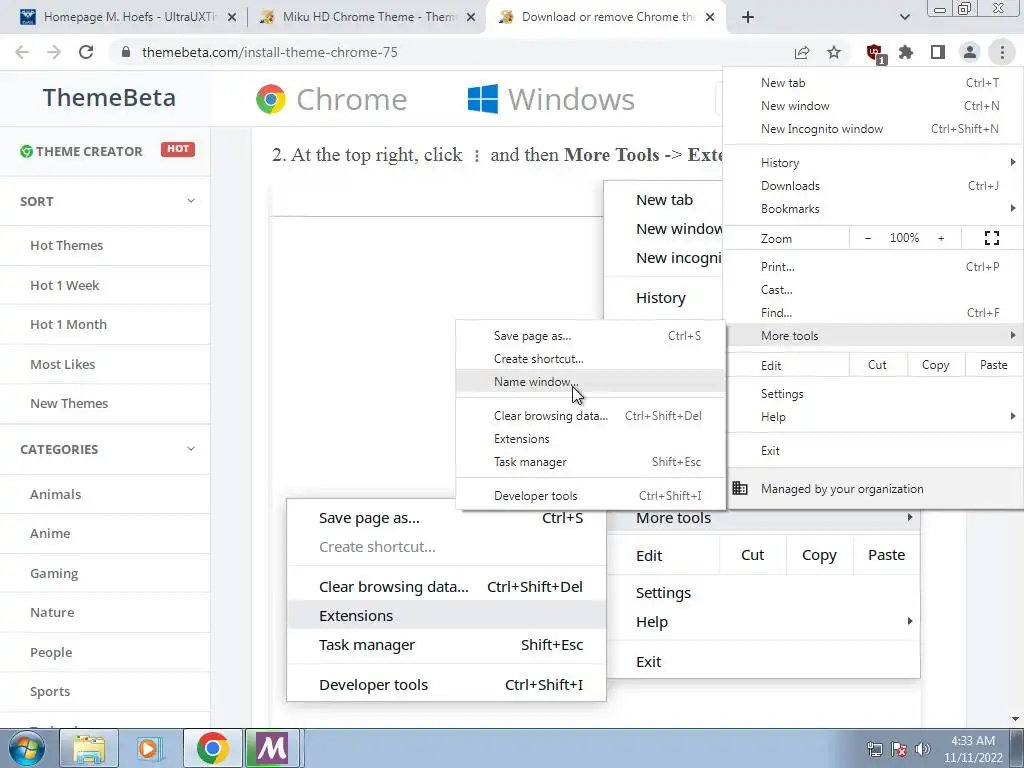Choose New tab in Chrome menu
Viewport: 1024px width, 768px height.
[x=873, y=83]
